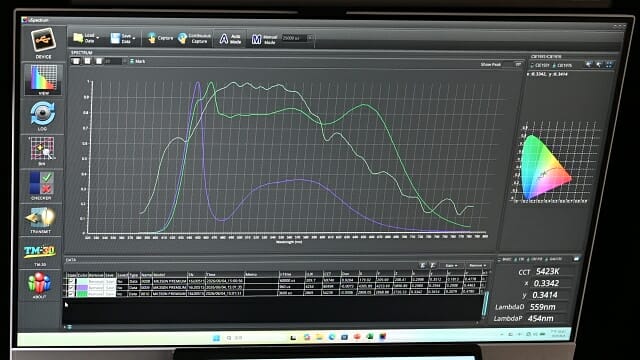Select the CIE1931 radio option
Screen dimensions: 640x360
pyautogui.click(x=540, y=65)
